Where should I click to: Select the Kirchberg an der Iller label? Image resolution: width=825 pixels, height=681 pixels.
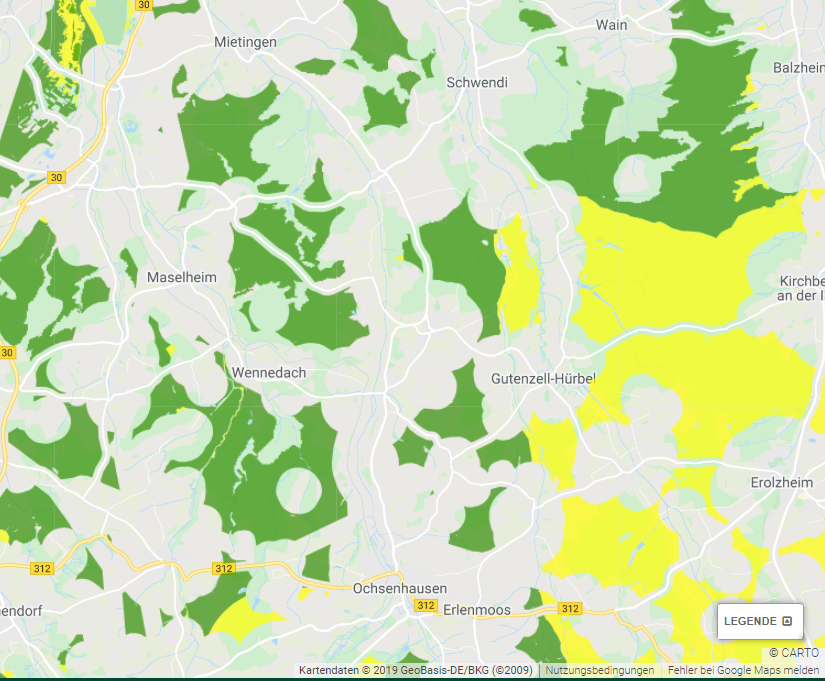(802, 288)
